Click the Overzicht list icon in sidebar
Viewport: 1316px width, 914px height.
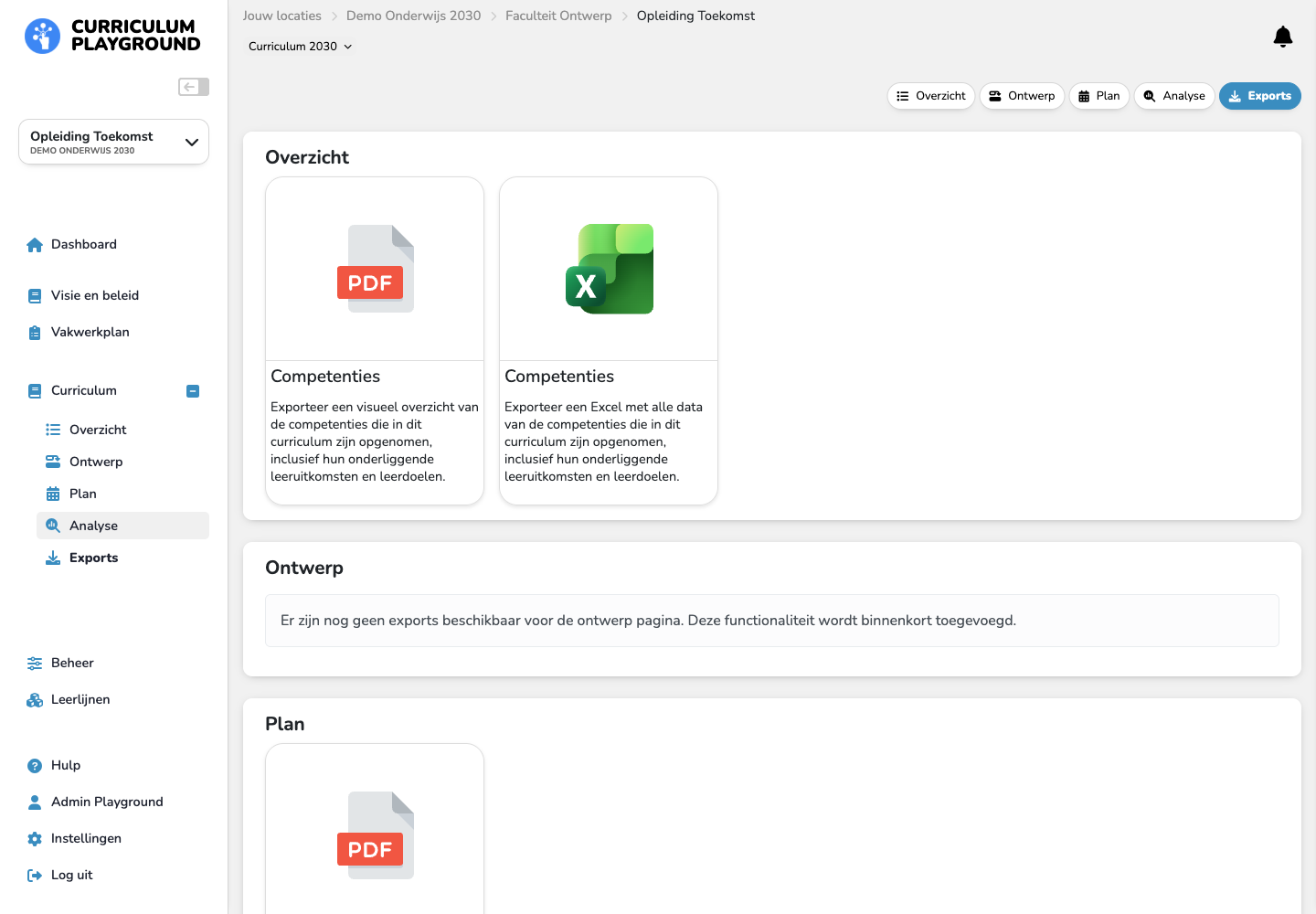[x=53, y=430]
